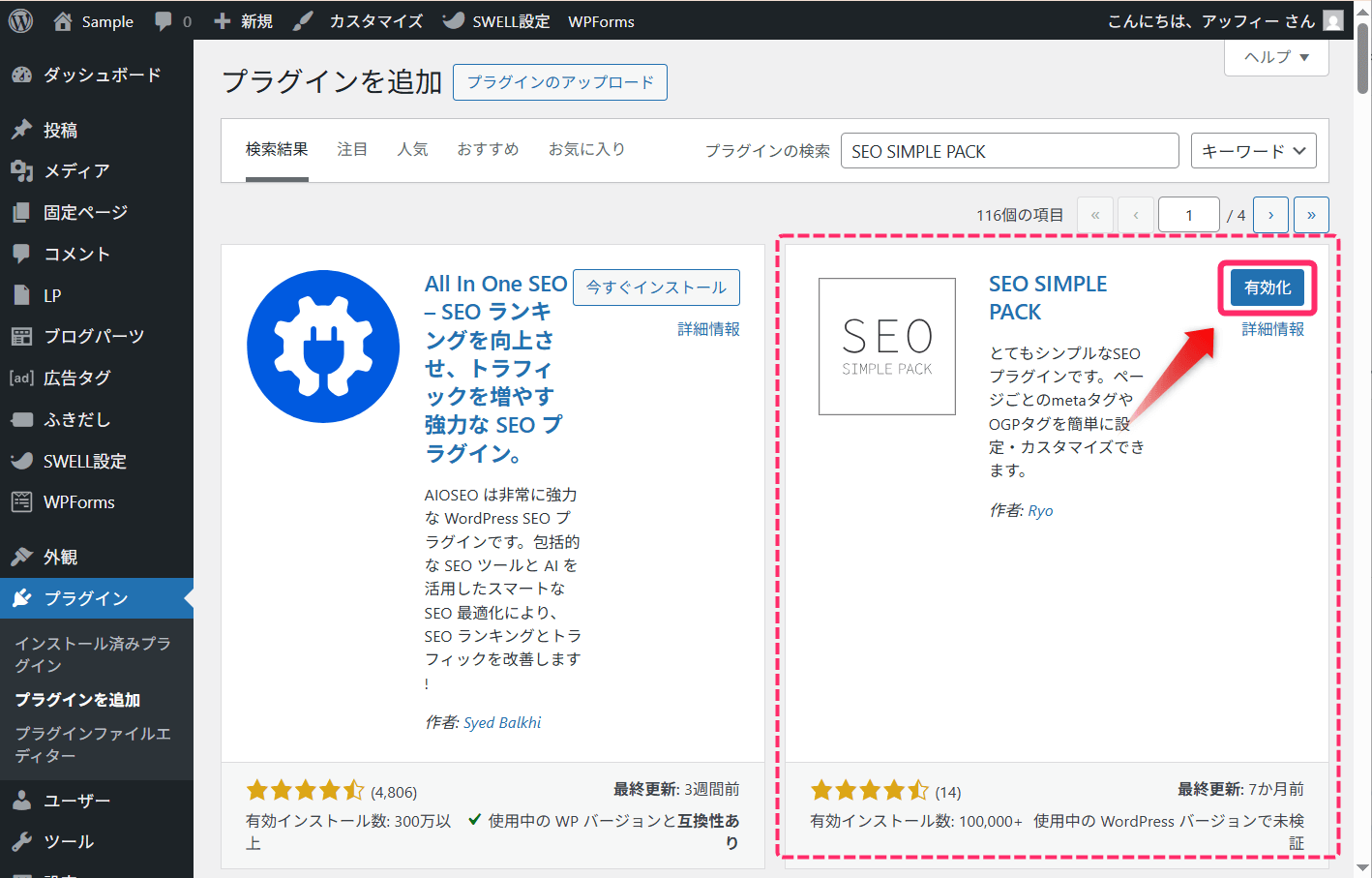1372x878 pixels.
Task: Switch to the 人気 tab
Action: click(413, 150)
